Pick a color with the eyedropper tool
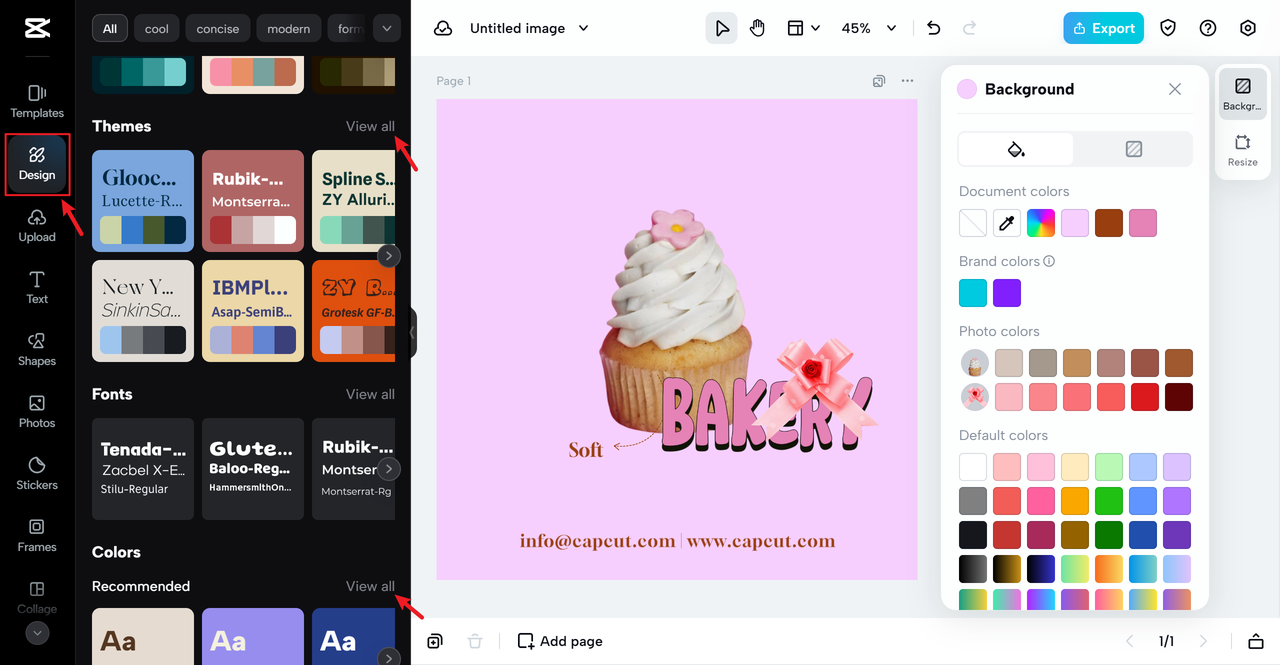 [x=1007, y=223]
